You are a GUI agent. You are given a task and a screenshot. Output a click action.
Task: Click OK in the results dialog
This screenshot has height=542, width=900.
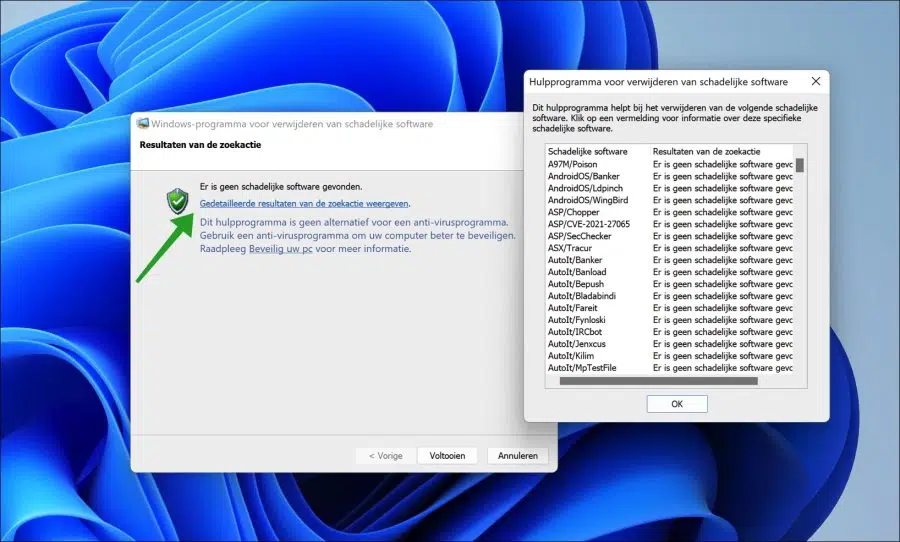[x=677, y=404]
